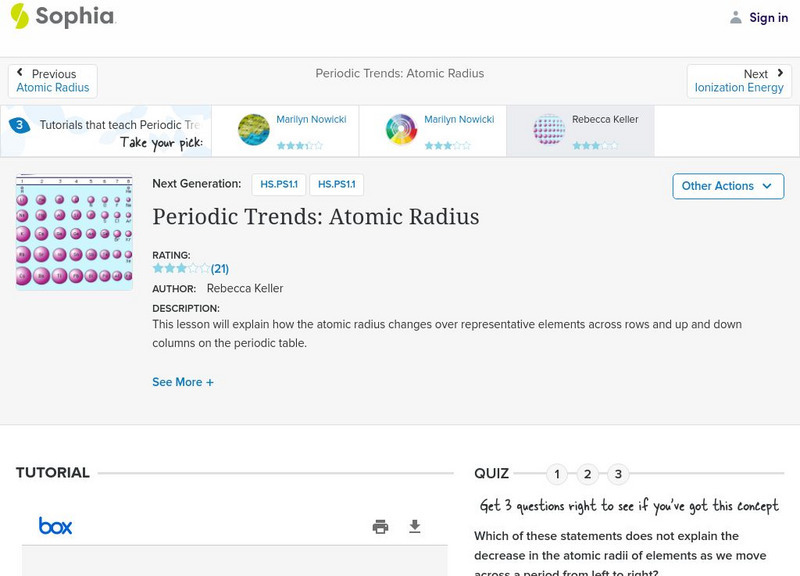Viewport: 800px width, 576px height.
Task: Switch to quiz question 2
Action: tap(588, 474)
